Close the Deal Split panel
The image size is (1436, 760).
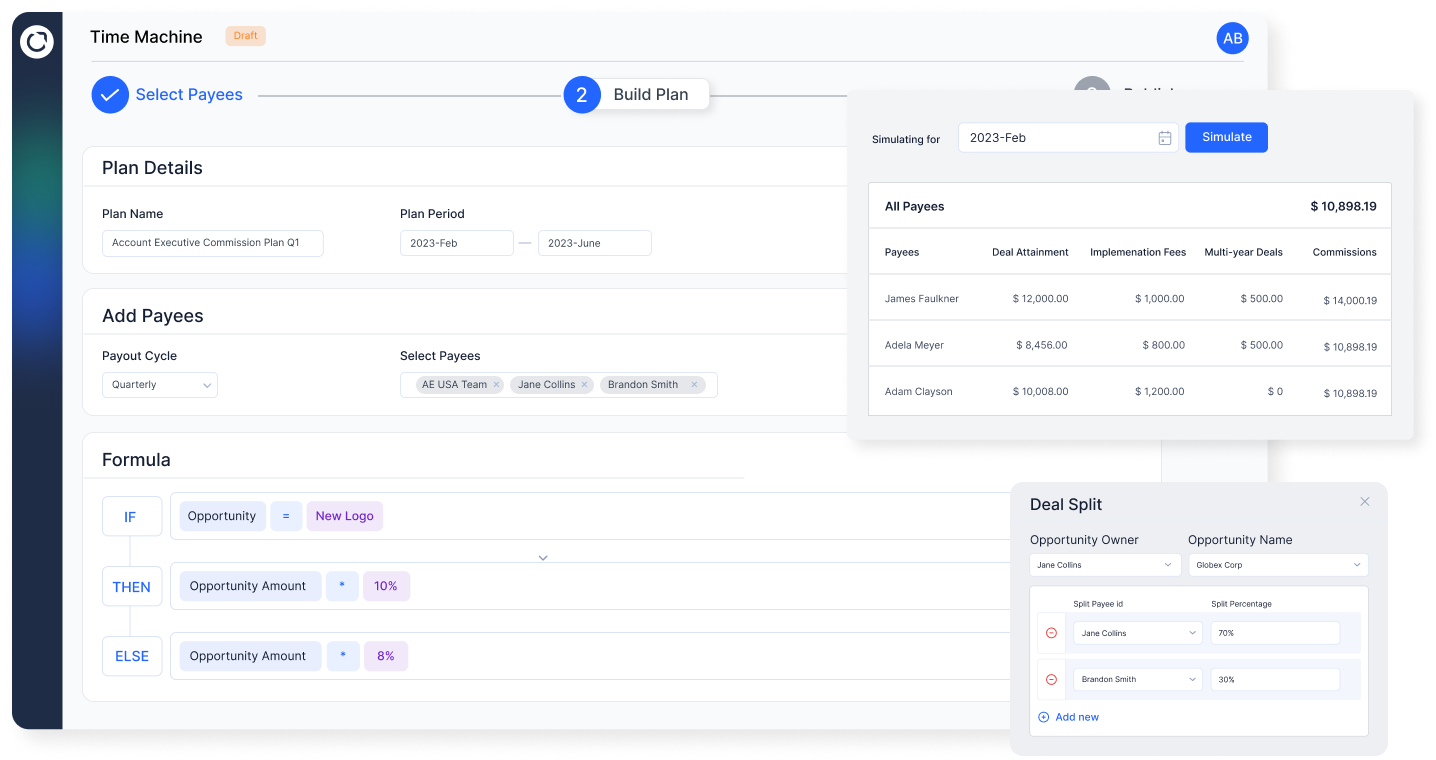coord(1364,501)
